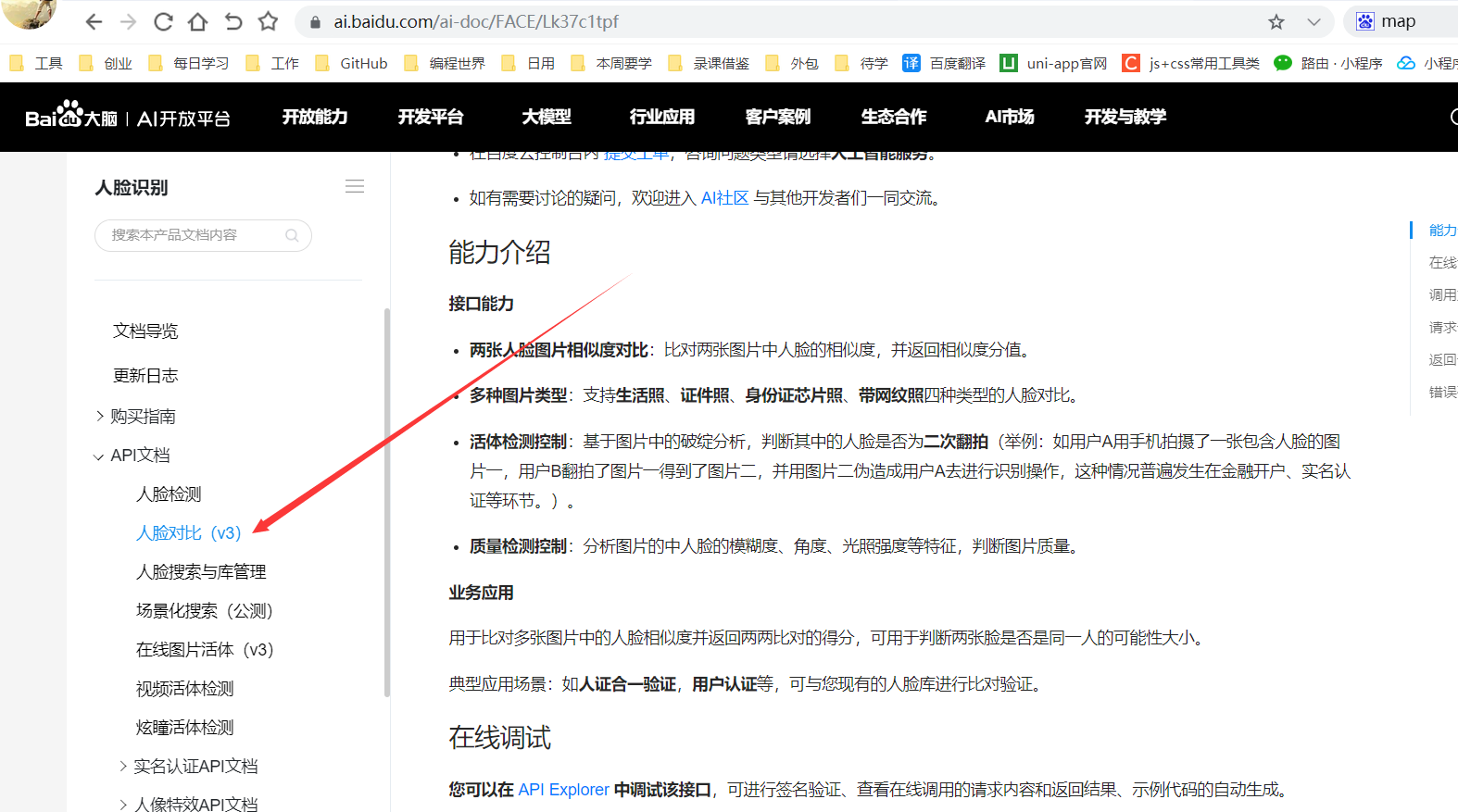Open the uni-app官网 bookmark
Screen dimensions: 1458x812
pyautogui.click(x=1054, y=63)
